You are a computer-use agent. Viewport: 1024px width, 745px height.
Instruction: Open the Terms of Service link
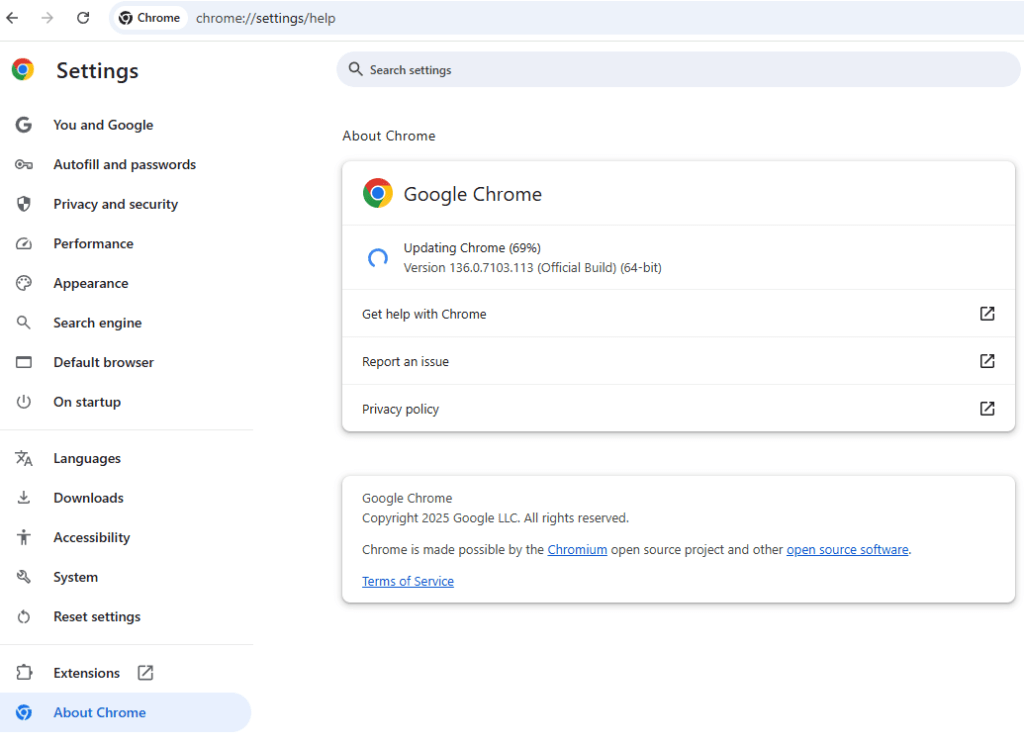pyautogui.click(x=408, y=581)
